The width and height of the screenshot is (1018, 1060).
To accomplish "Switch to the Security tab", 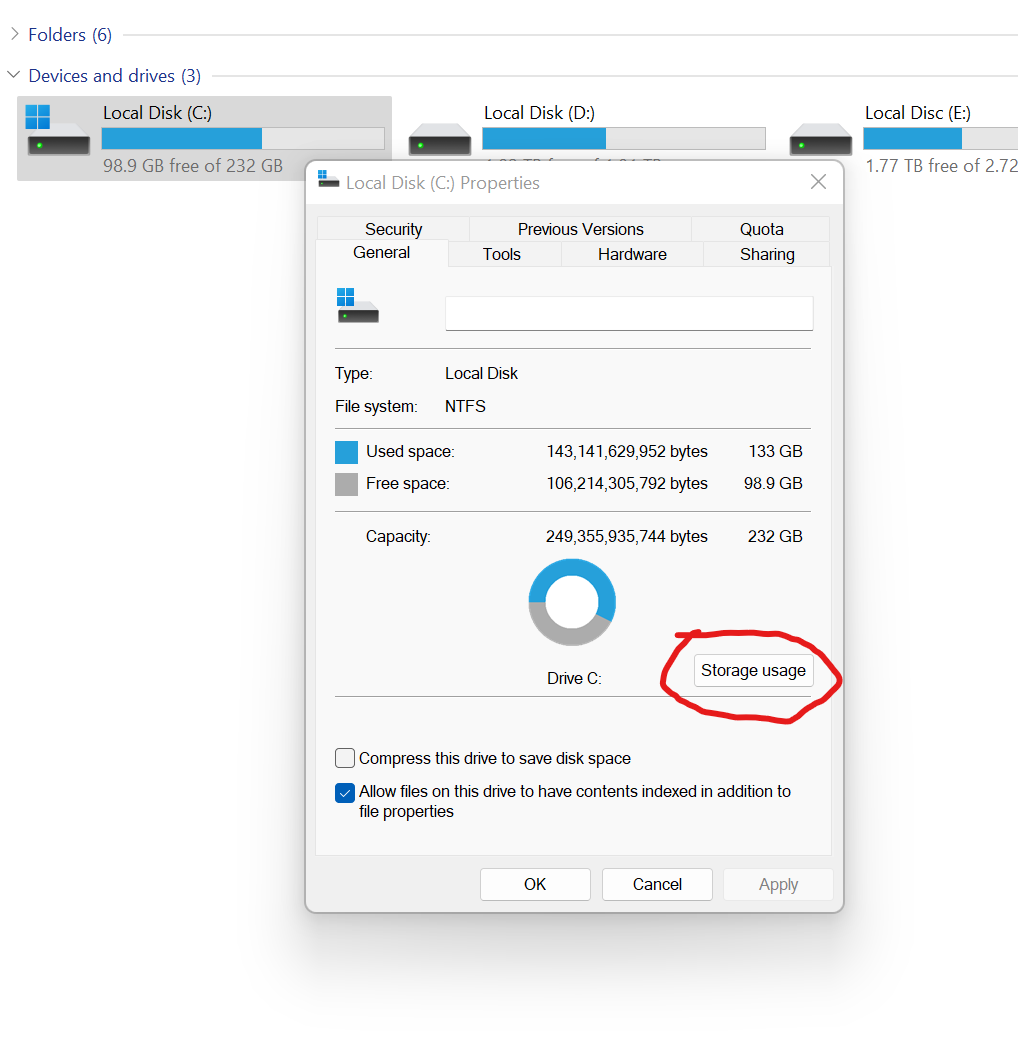I will pos(393,229).
